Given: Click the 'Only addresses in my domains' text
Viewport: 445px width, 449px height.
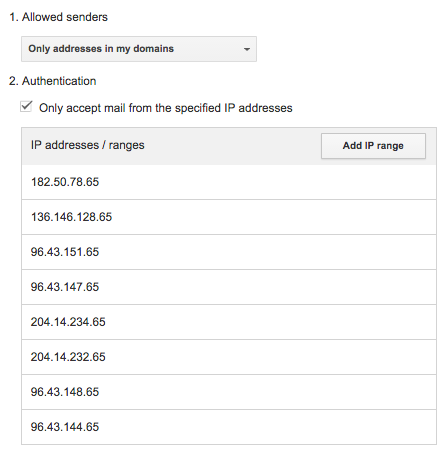Looking at the screenshot, I should [x=101, y=49].
